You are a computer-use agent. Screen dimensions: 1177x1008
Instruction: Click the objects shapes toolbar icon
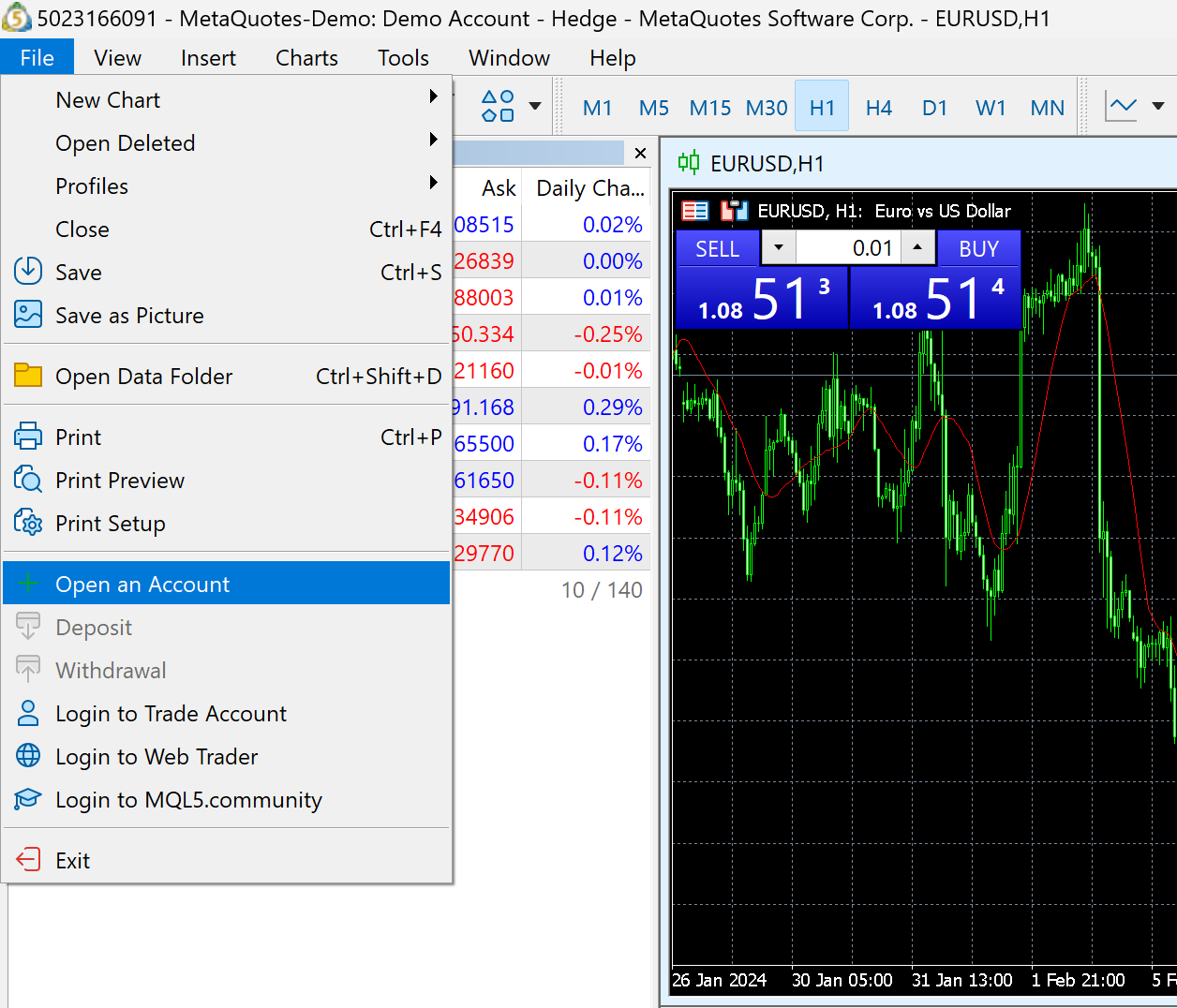[x=498, y=106]
